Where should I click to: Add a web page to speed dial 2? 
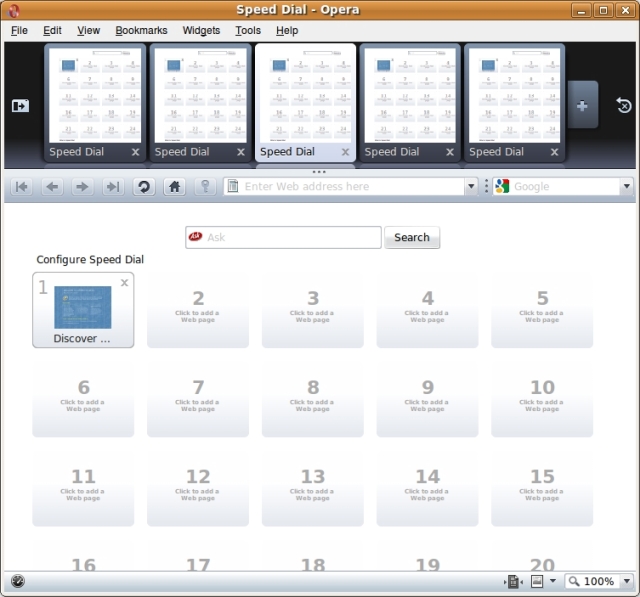pos(198,311)
